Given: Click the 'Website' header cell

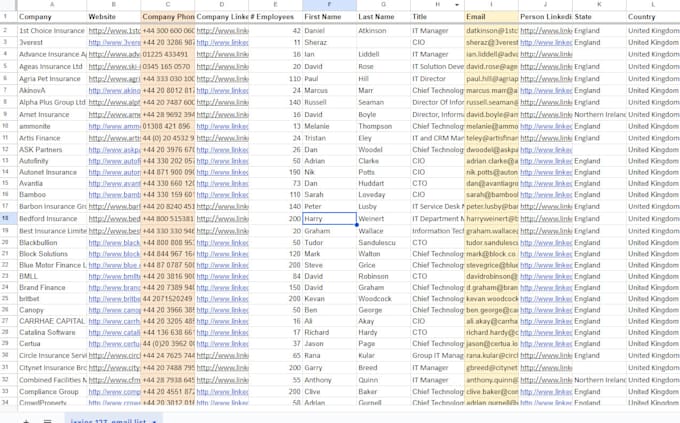Looking at the screenshot, I should tap(114, 17).
